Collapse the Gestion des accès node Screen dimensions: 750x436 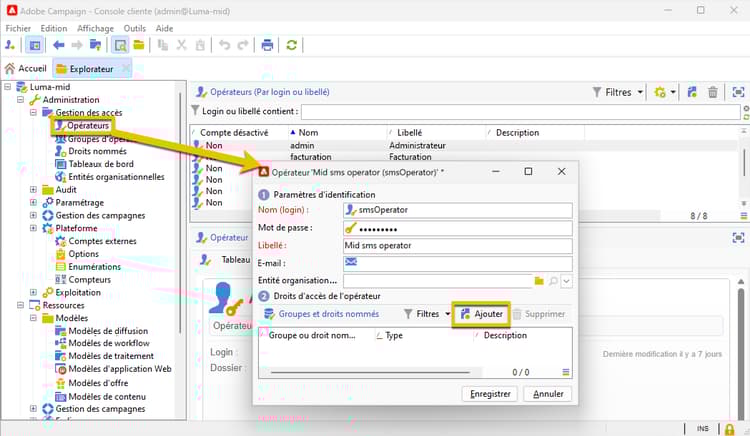(x=33, y=113)
